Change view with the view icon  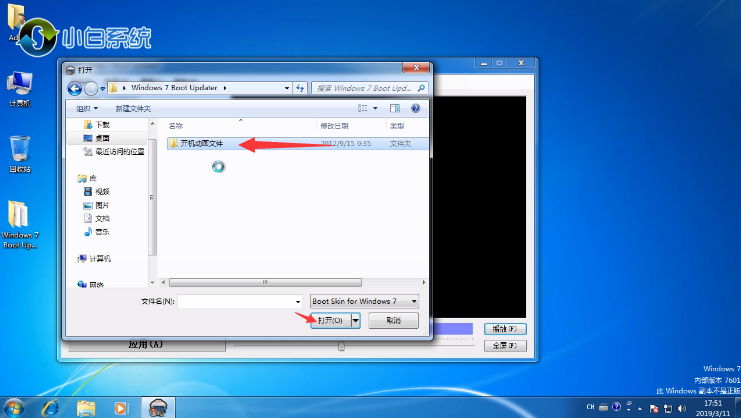pyautogui.click(x=362, y=108)
